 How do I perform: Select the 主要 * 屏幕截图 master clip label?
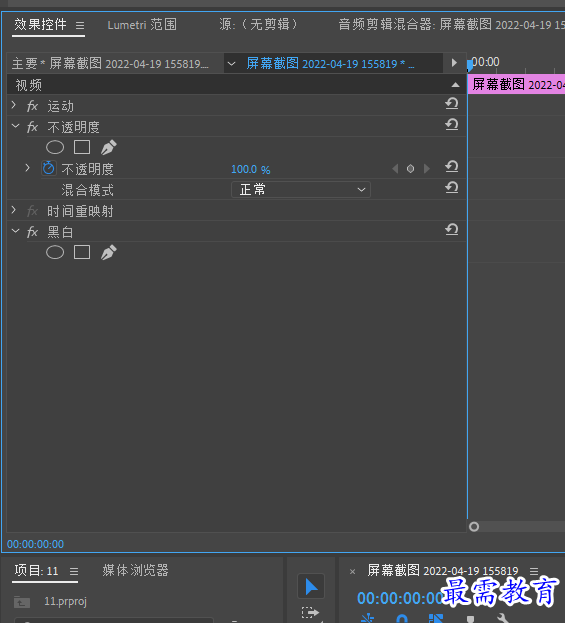pos(110,64)
